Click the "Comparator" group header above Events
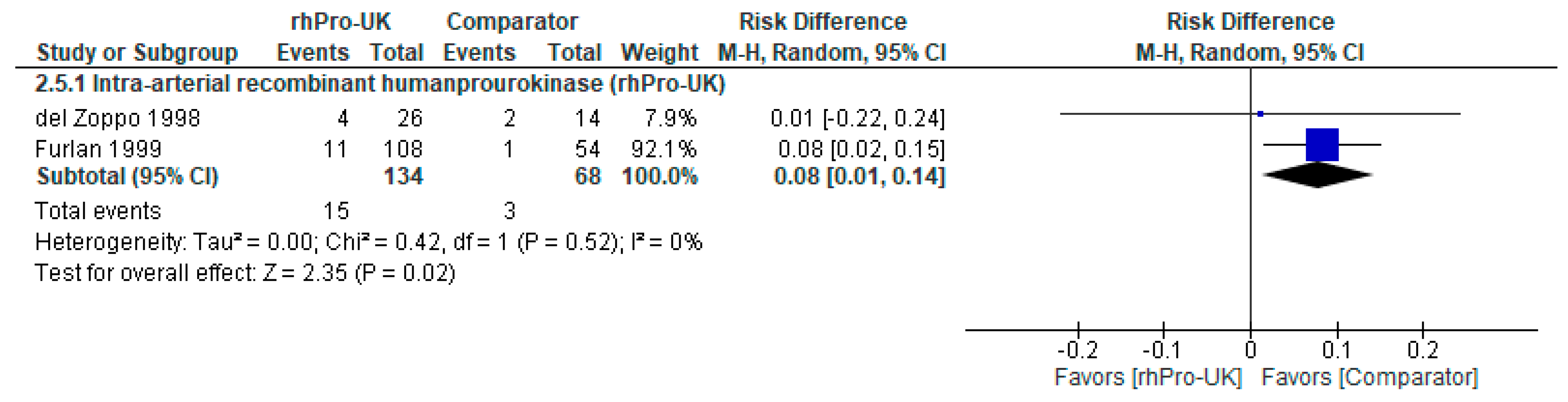Viewport: 1568px width, 402px height. coord(512,22)
